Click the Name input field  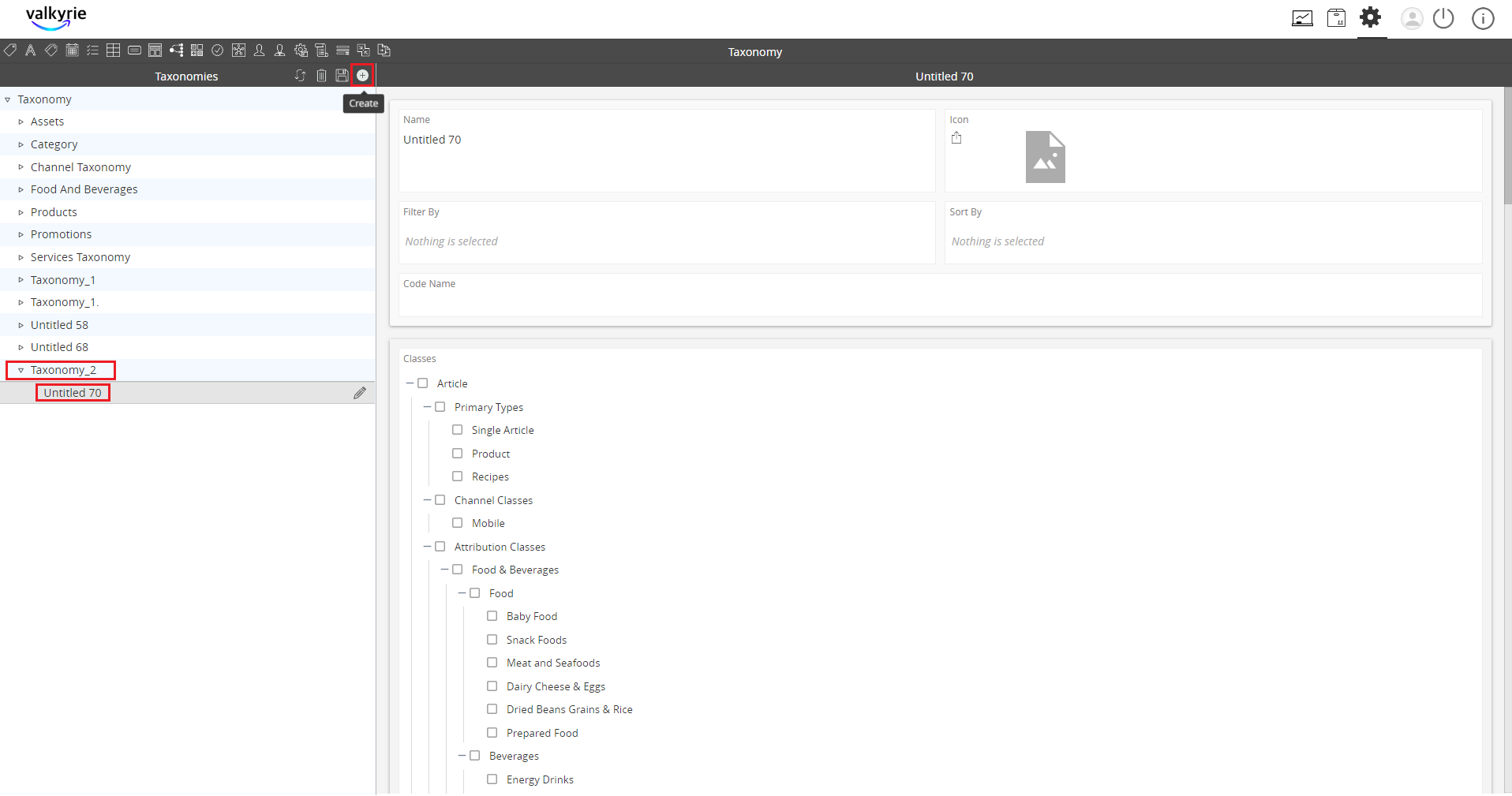pos(667,151)
